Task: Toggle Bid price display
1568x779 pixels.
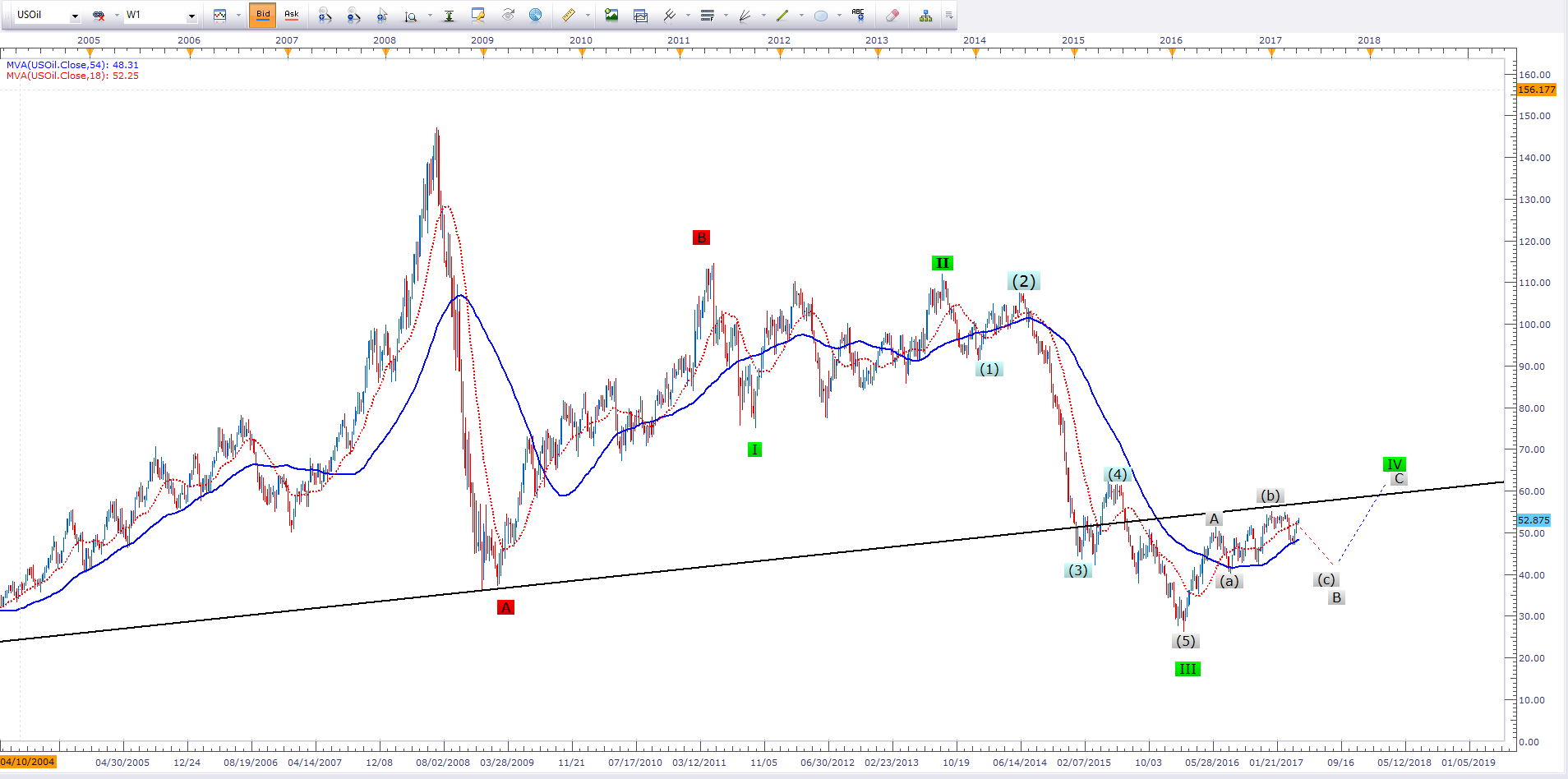Action: 263,15
